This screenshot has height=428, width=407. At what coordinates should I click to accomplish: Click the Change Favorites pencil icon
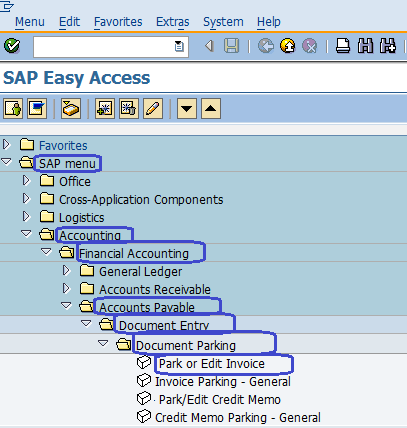153,109
